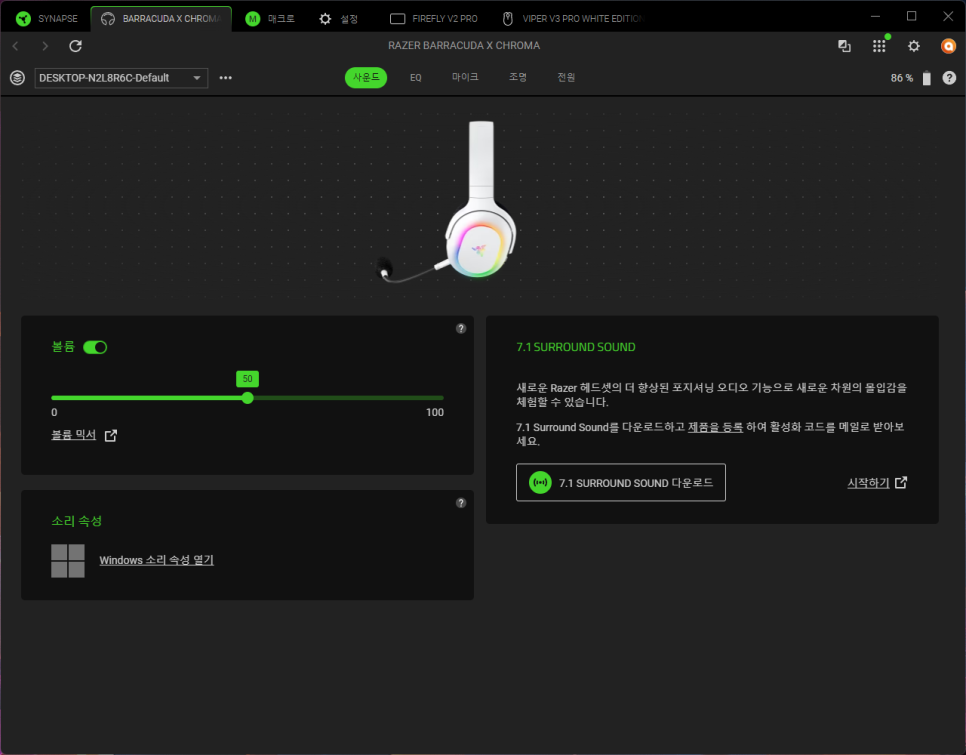966x755 pixels.
Task: Expand the DESKTOP-N2L8R6C-Default profile dropdown
Action: [x=121, y=78]
